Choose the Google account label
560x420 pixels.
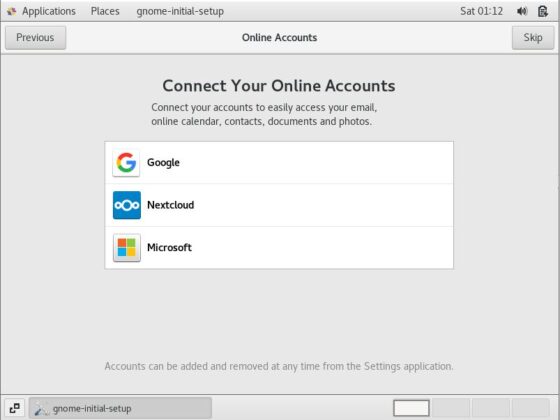163,162
